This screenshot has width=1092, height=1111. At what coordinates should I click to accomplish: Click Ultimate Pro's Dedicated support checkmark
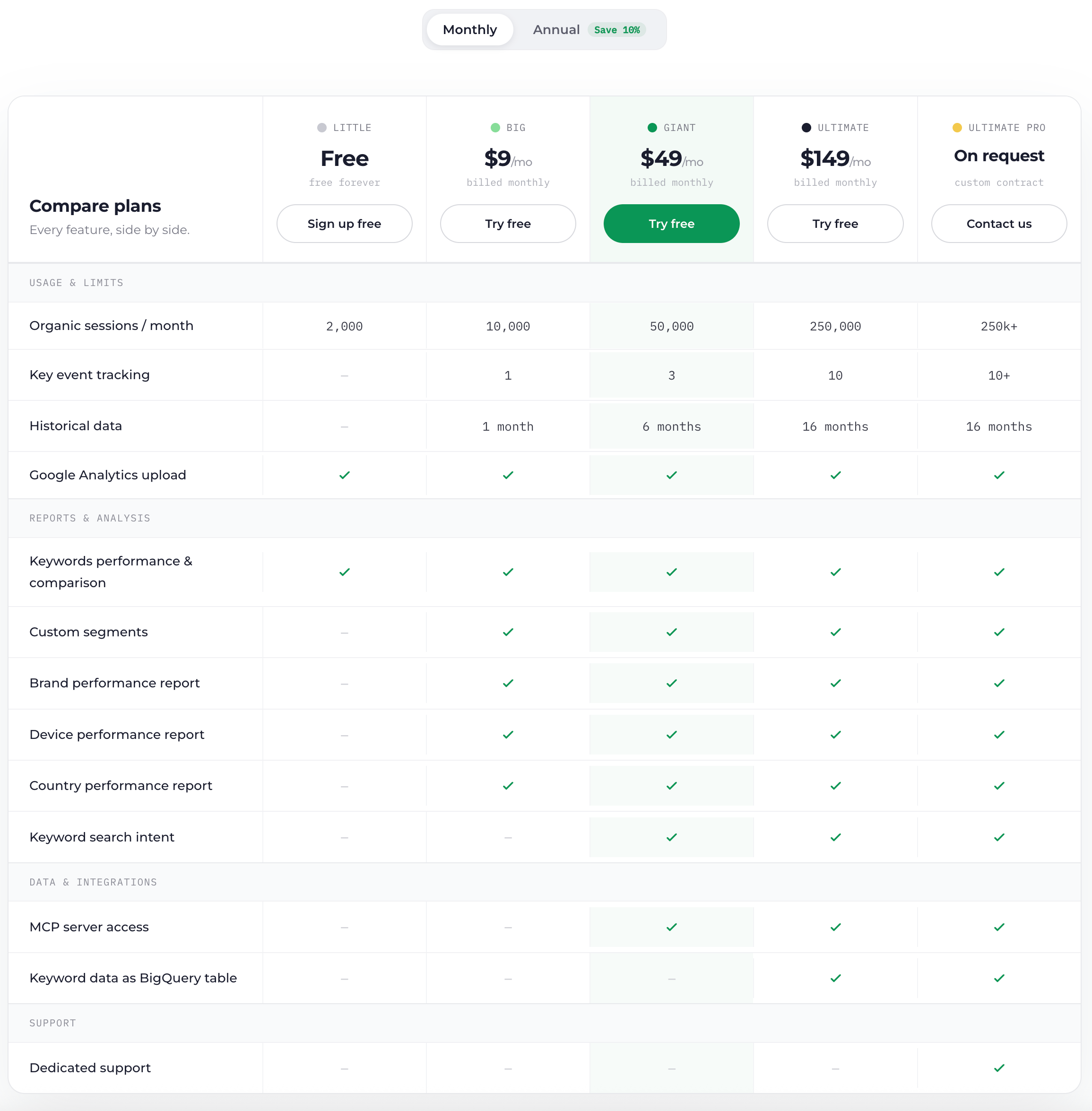(999, 1068)
